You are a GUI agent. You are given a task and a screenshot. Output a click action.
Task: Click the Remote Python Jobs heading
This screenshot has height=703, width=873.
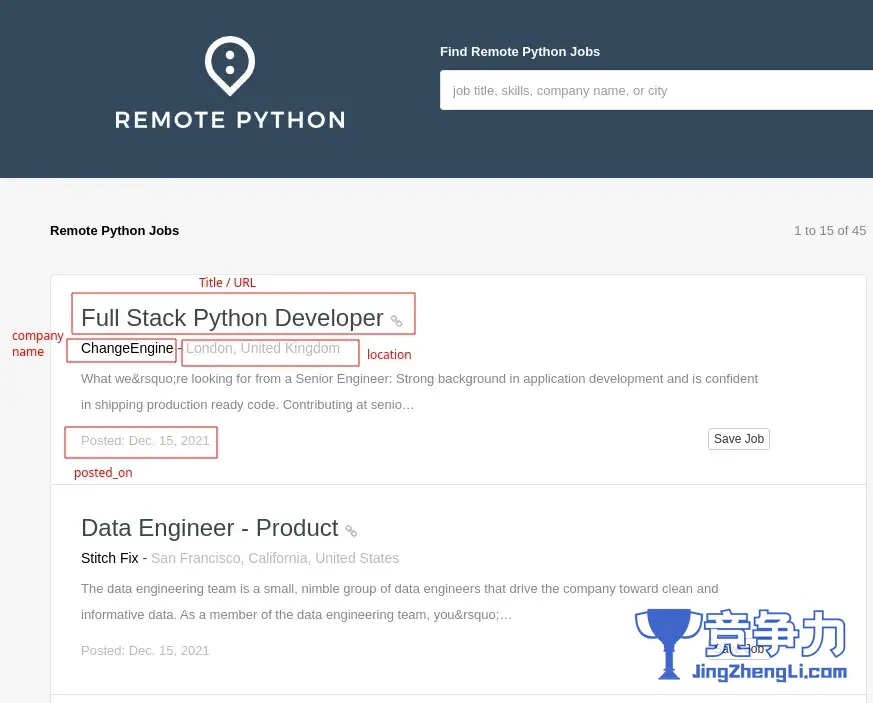[x=115, y=230]
